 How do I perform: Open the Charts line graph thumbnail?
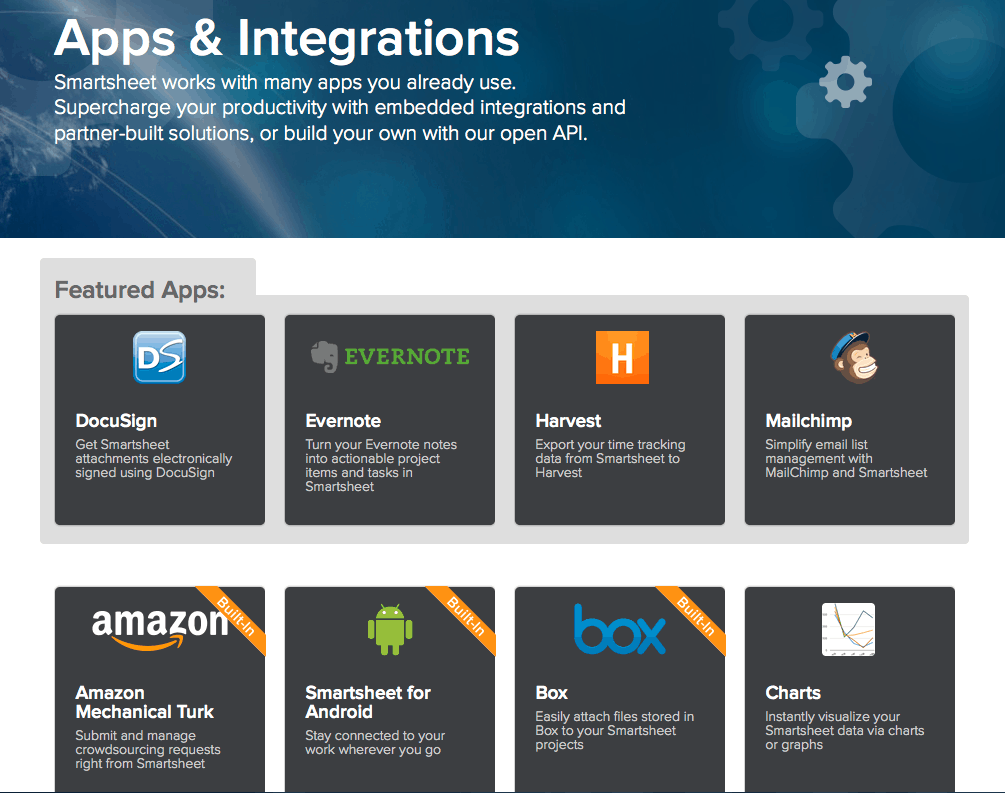[x=849, y=630]
